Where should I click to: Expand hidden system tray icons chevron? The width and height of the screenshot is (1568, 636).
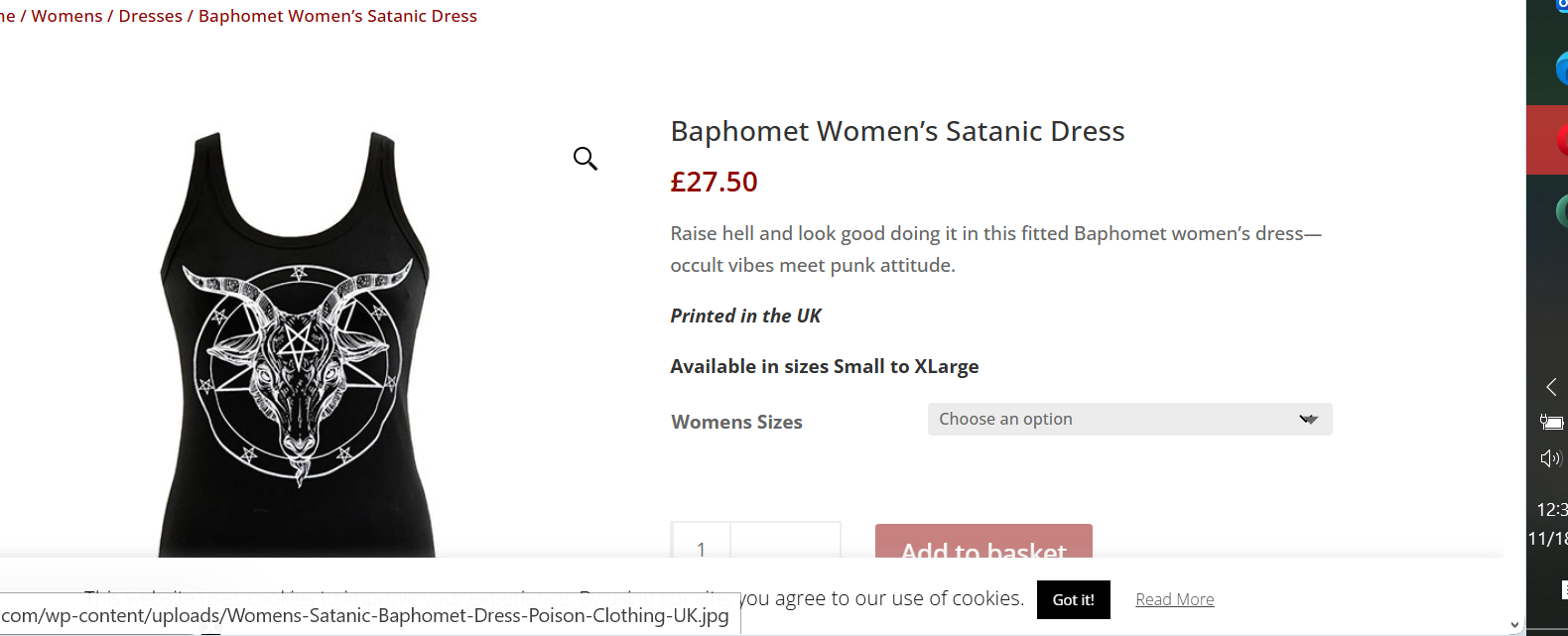click(x=1551, y=387)
